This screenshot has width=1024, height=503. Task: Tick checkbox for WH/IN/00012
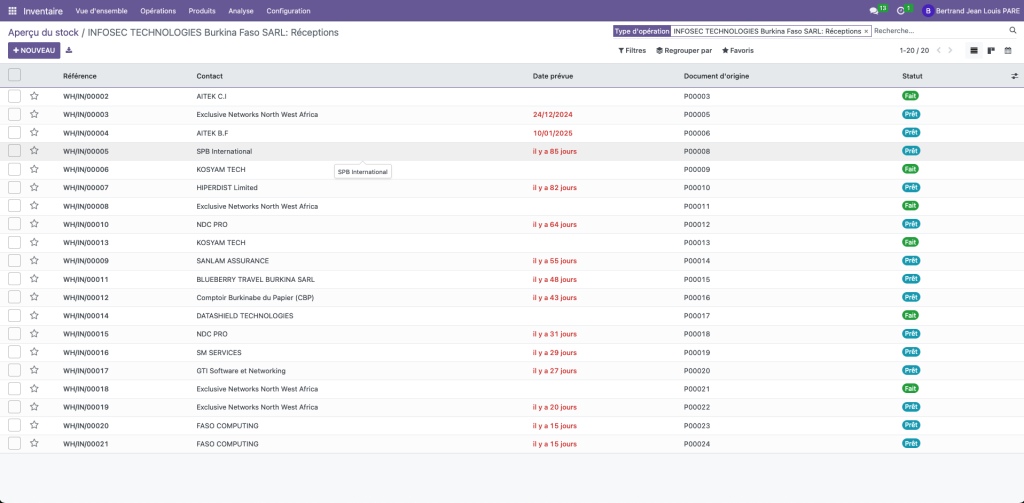click(x=14, y=297)
